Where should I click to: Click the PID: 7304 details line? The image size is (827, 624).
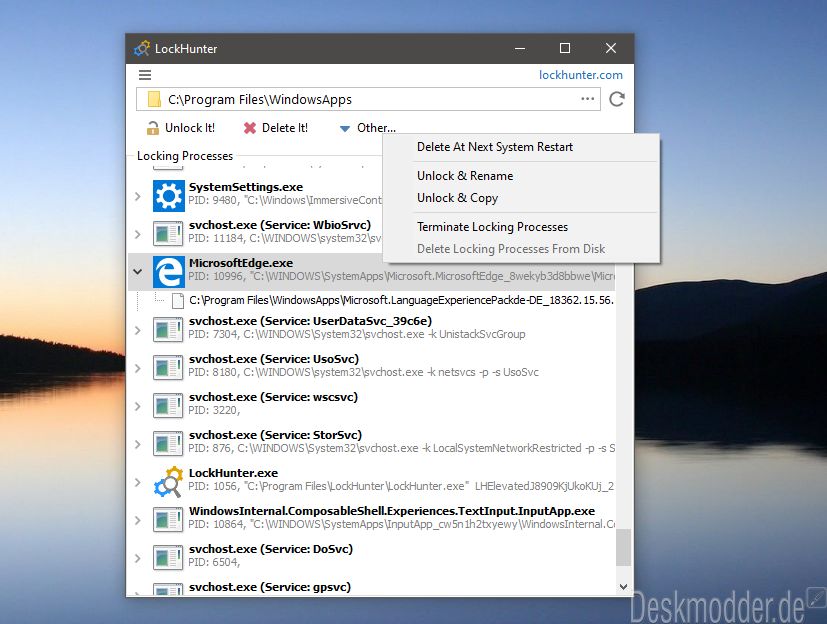(x=357, y=334)
